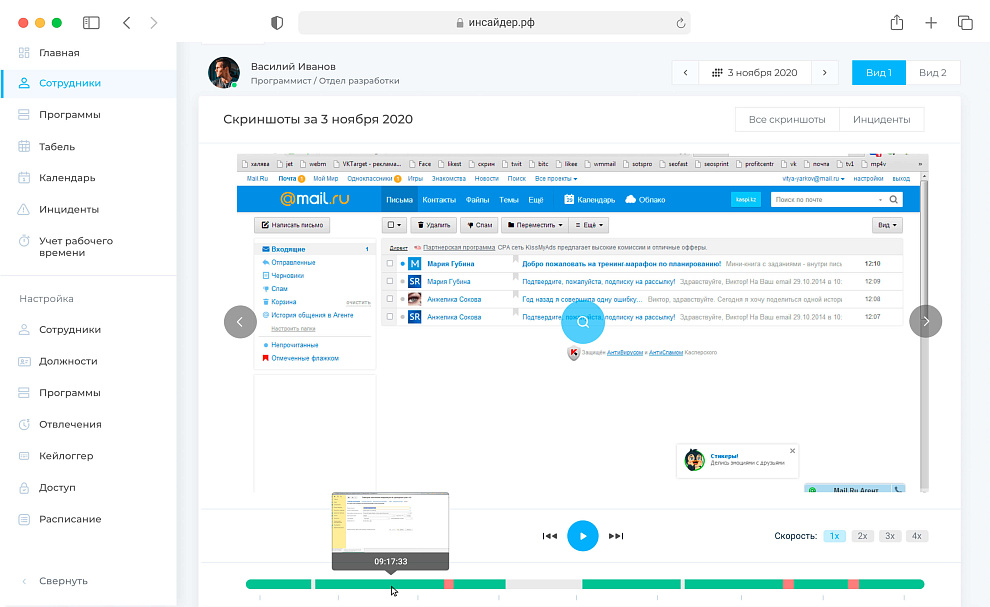Advance to next screenshot with right arrow

click(925, 321)
